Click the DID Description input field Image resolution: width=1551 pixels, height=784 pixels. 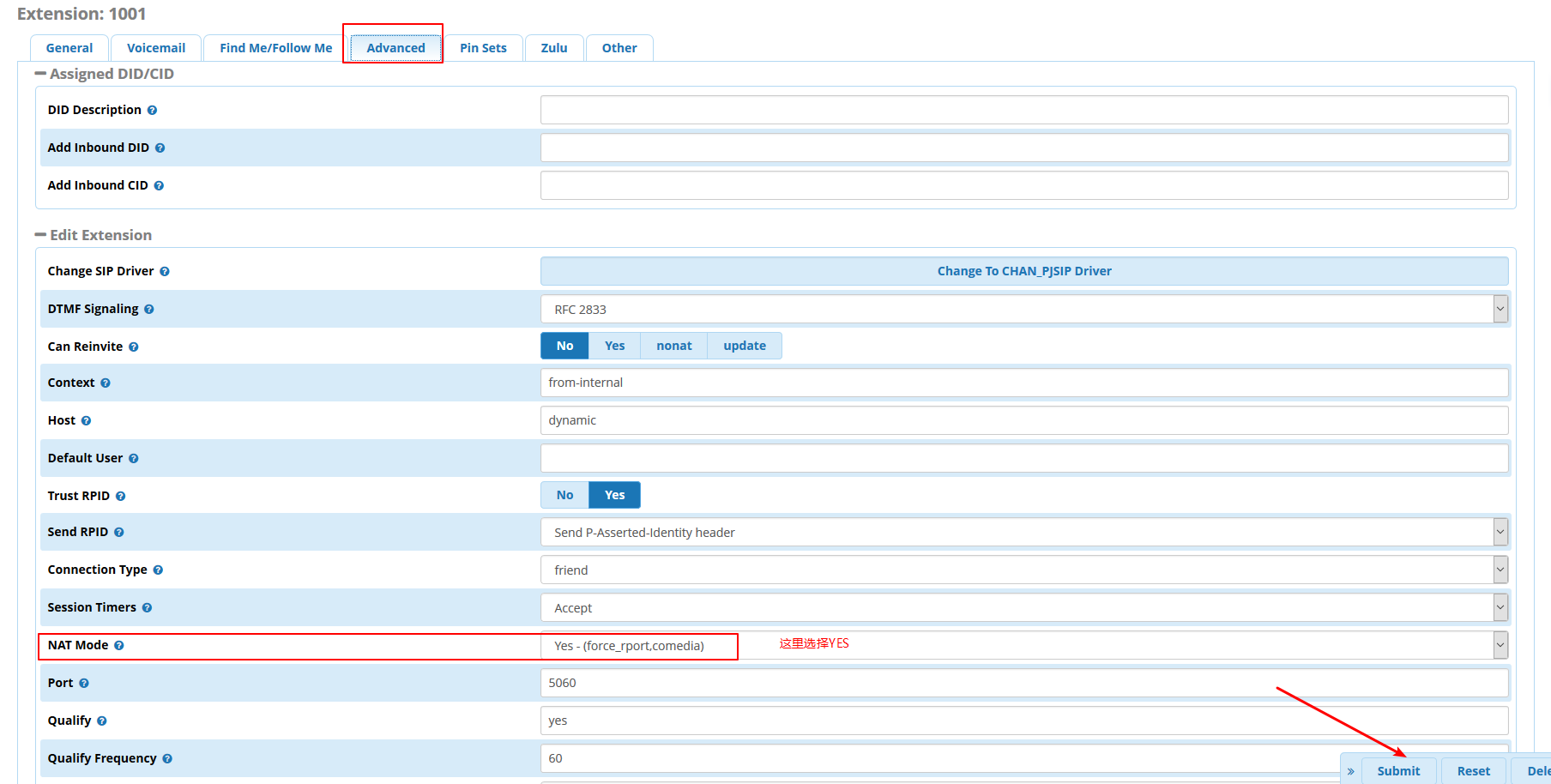(1024, 110)
